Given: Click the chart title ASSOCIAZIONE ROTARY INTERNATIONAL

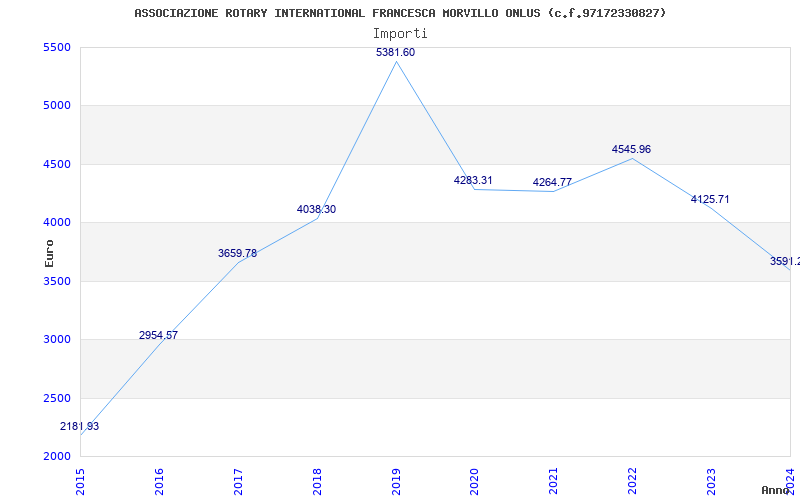Looking at the screenshot, I should pyautogui.click(x=400, y=13).
